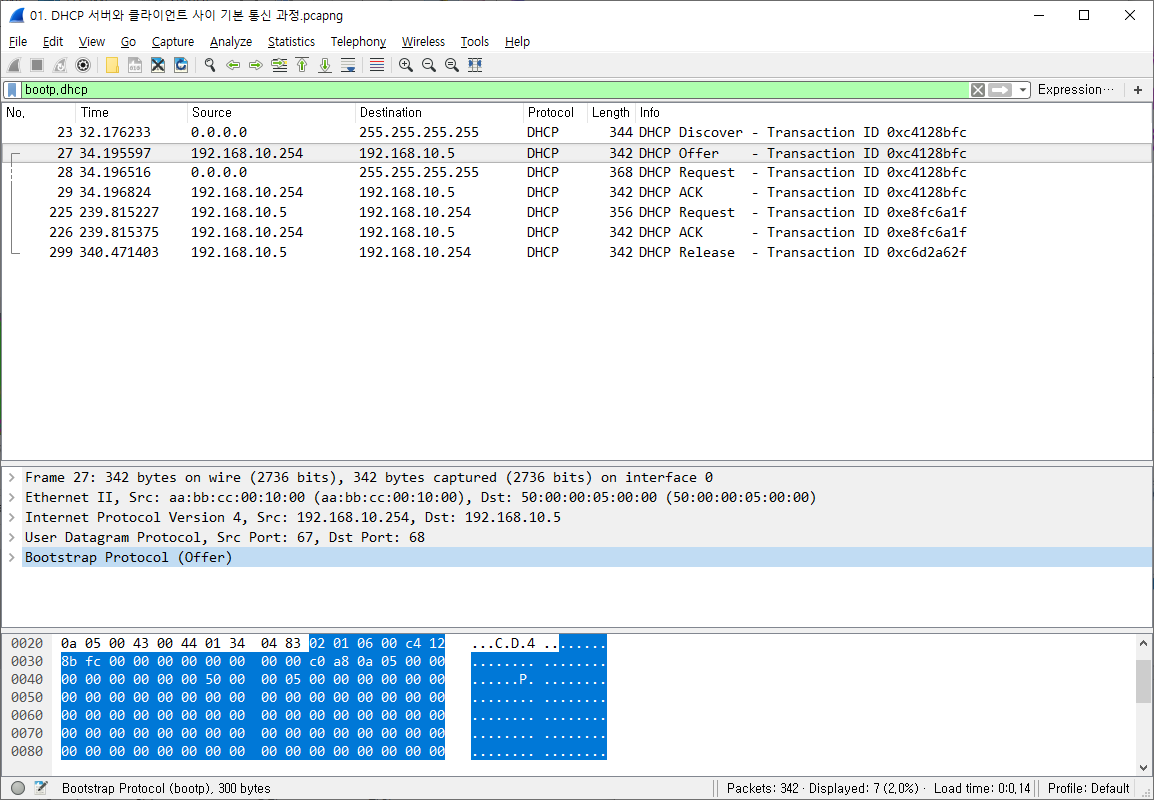Click the display filter bookmark icon
The image size is (1154, 800).
pyautogui.click(x=13, y=90)
